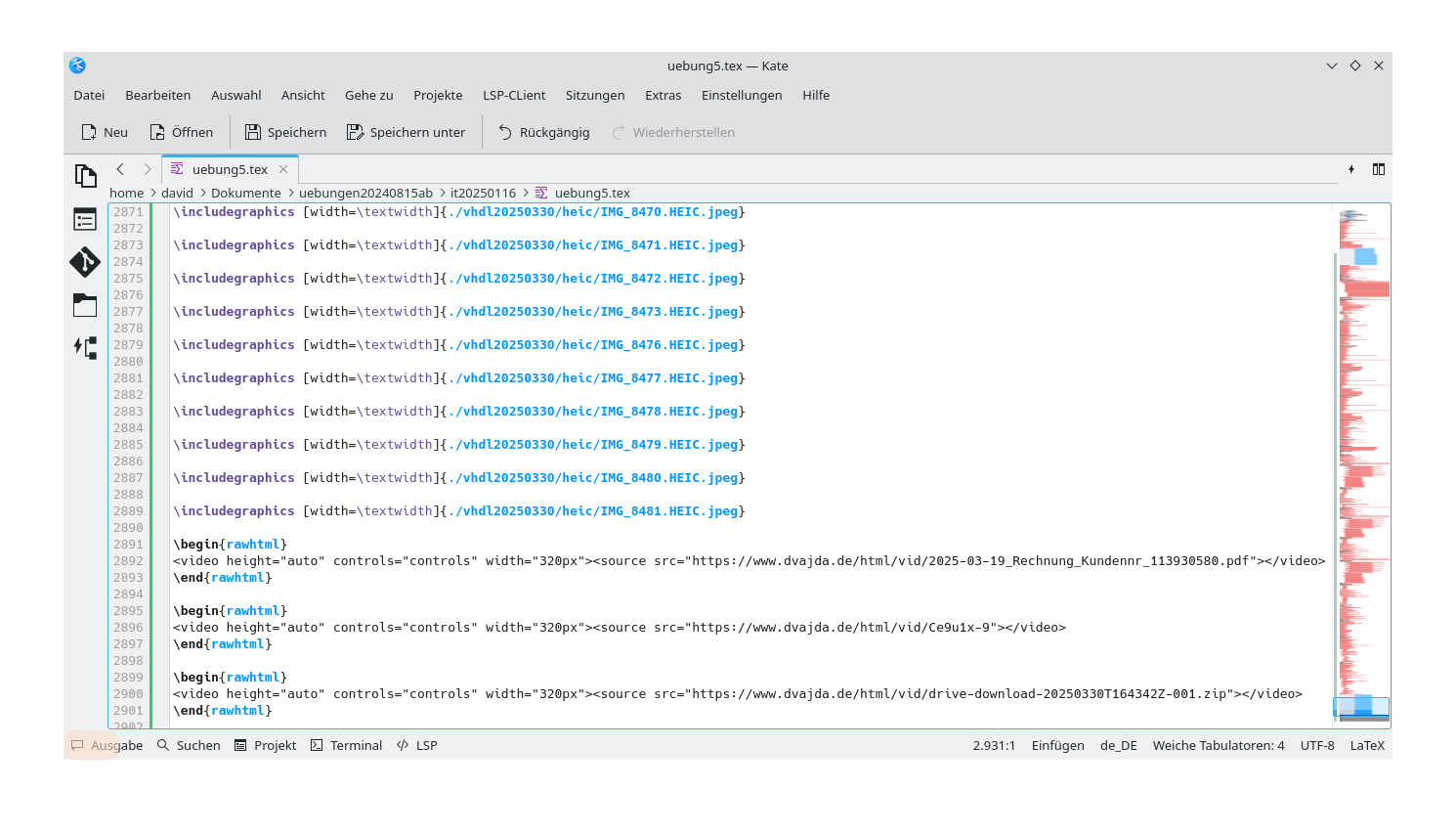The height and width of the screenshot is (835, 1456).
Task: Undo changes with Rückgängig
Action: [544, 132]
